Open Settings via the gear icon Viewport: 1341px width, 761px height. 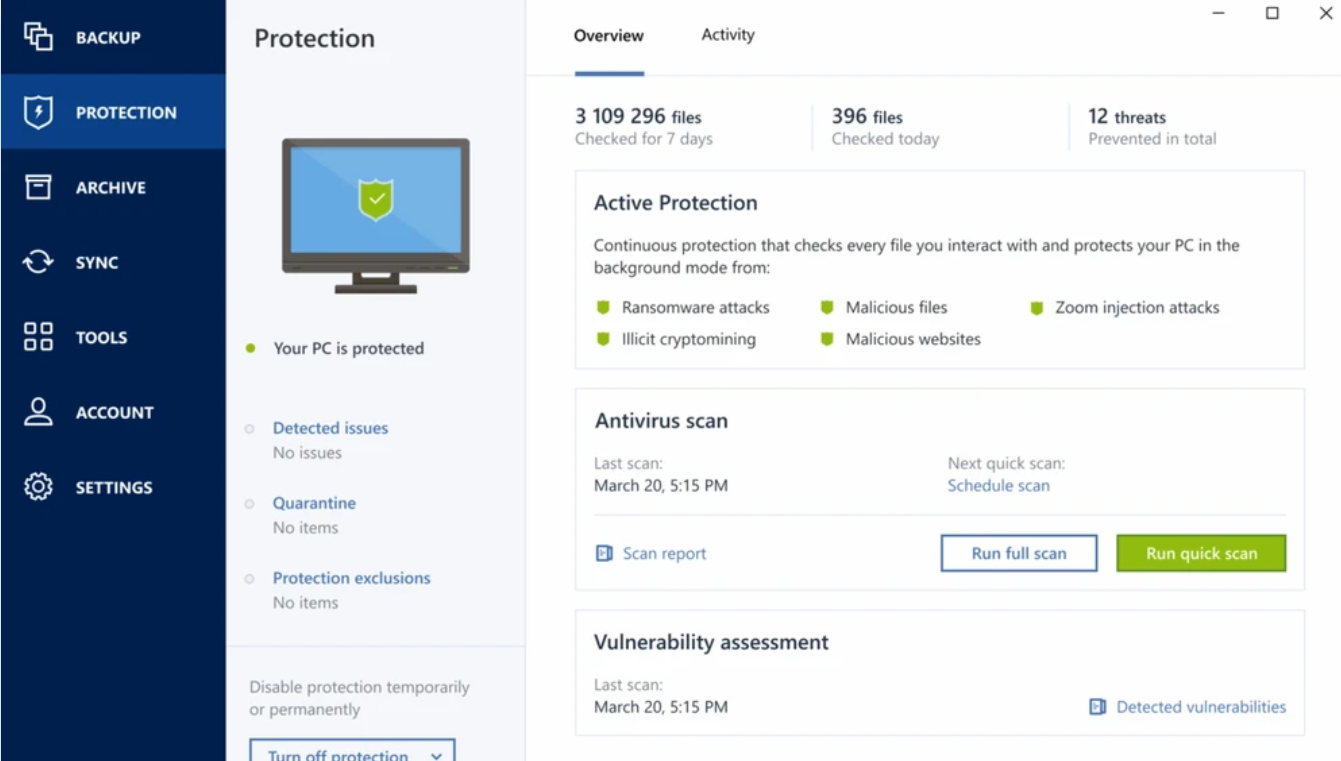click(x=38, y=487)
